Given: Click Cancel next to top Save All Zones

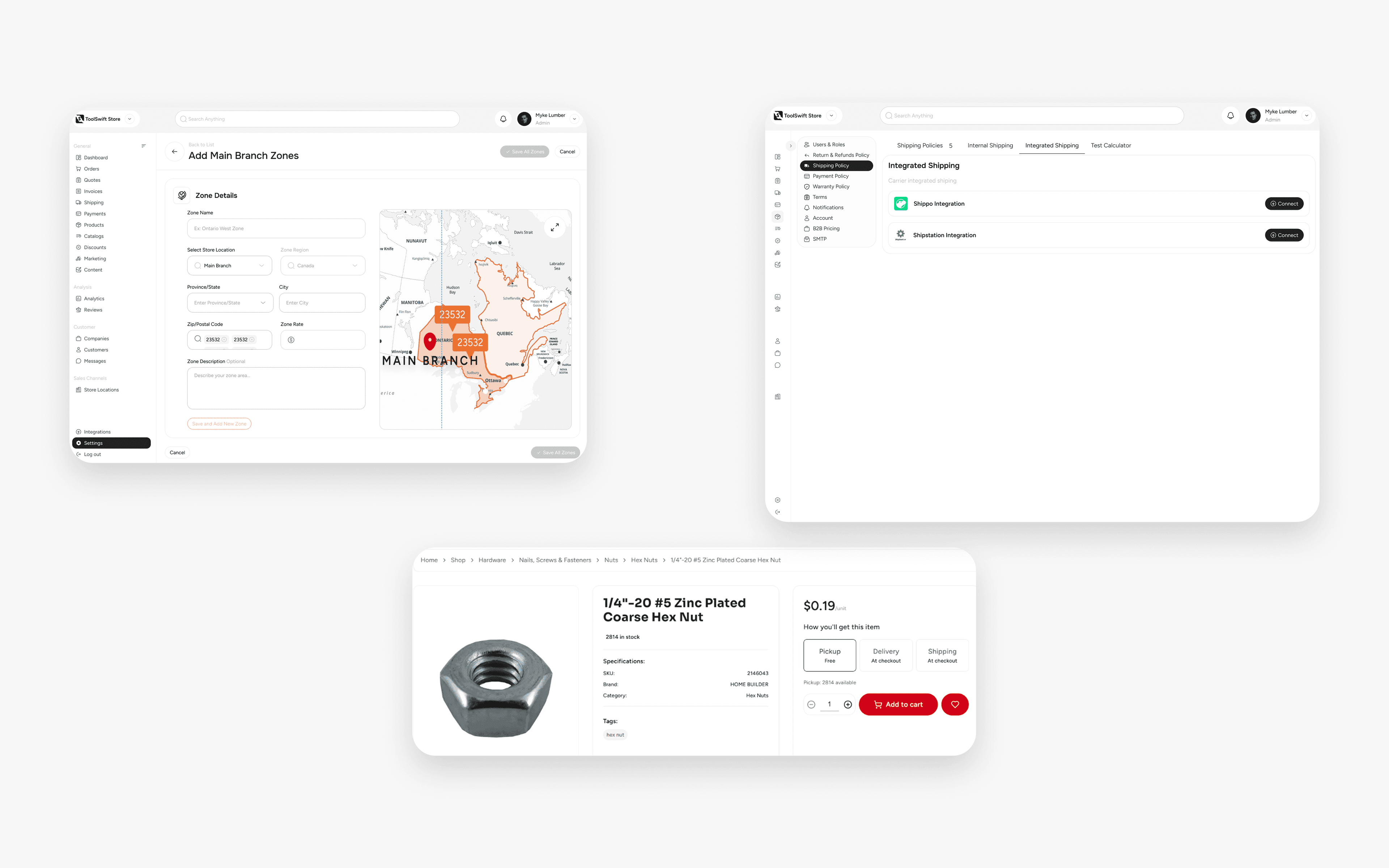Looking at the screenshot, I should pos(567,152).
